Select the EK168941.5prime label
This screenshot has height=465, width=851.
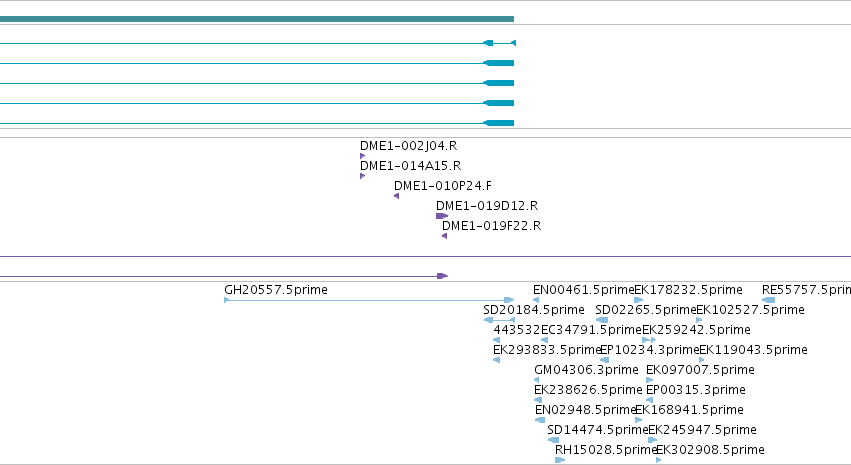click(689, 411)
